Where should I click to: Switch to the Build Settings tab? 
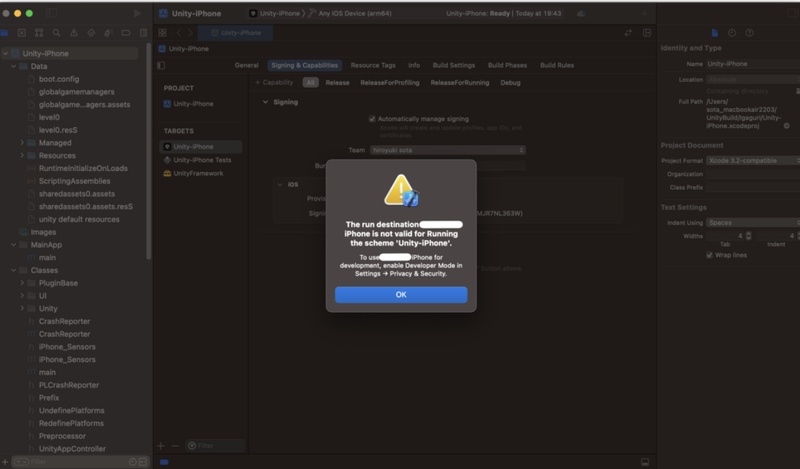(x=454, y=65)
